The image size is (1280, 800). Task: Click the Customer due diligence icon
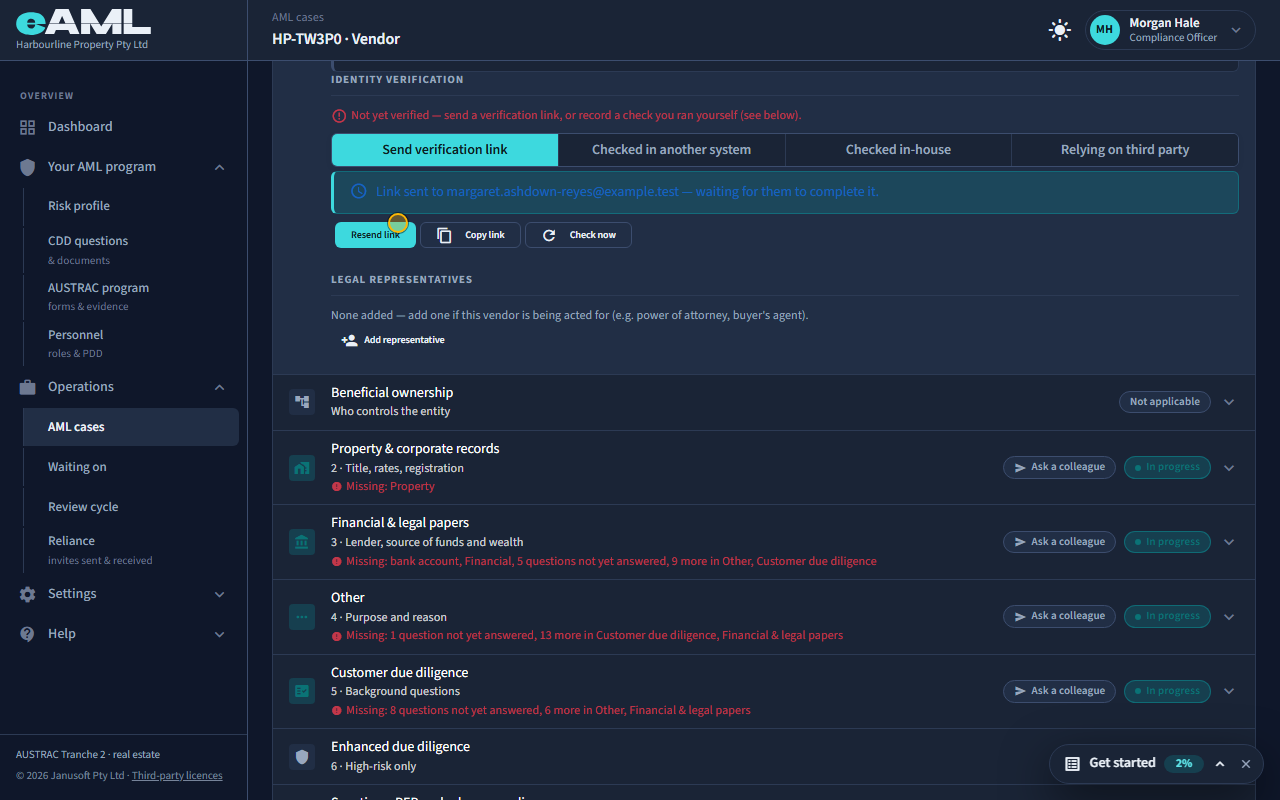[x=302, y=691]
